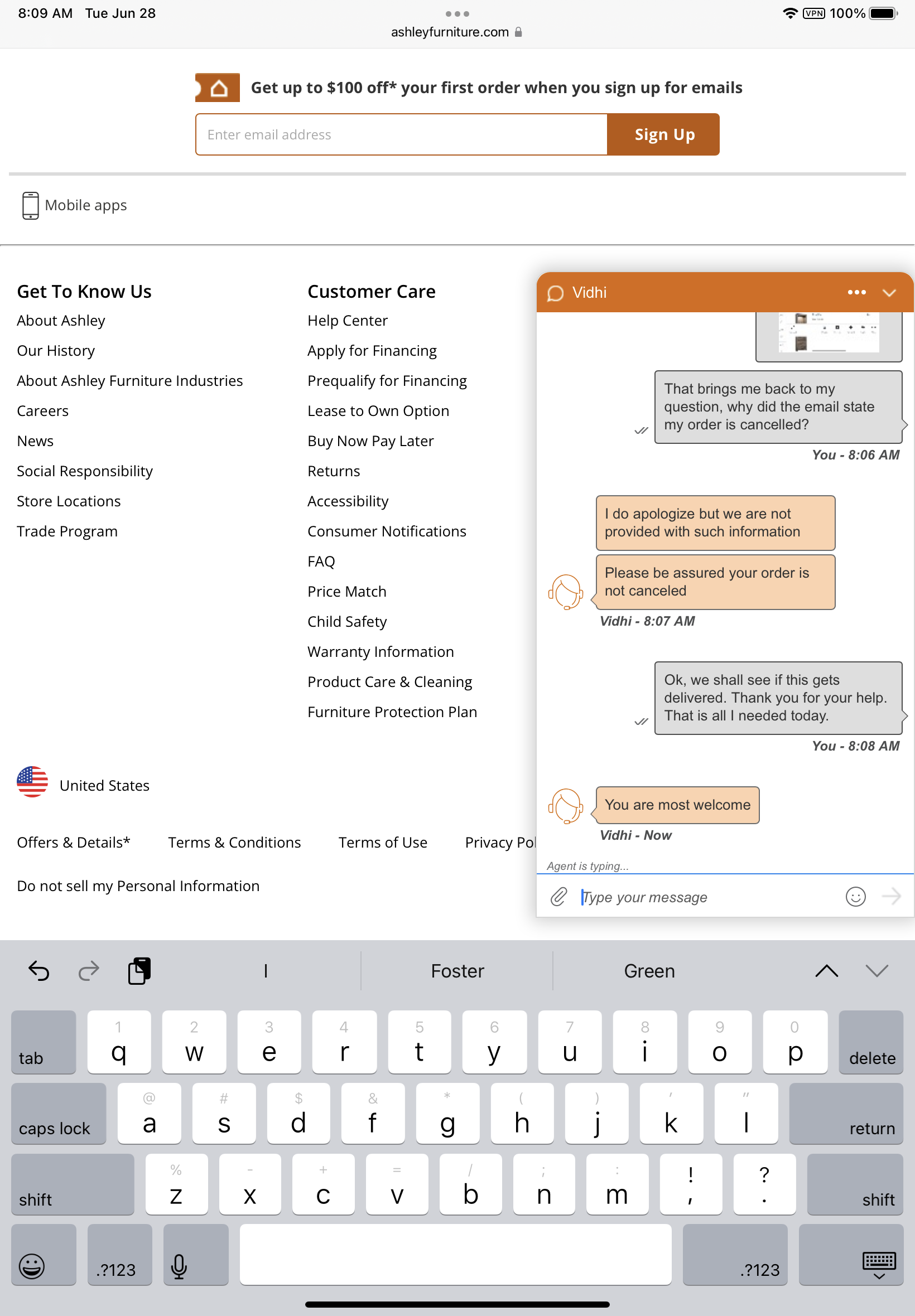
Task: Tap the keyboard clipboard paste icon
Action: click(139, 971)
